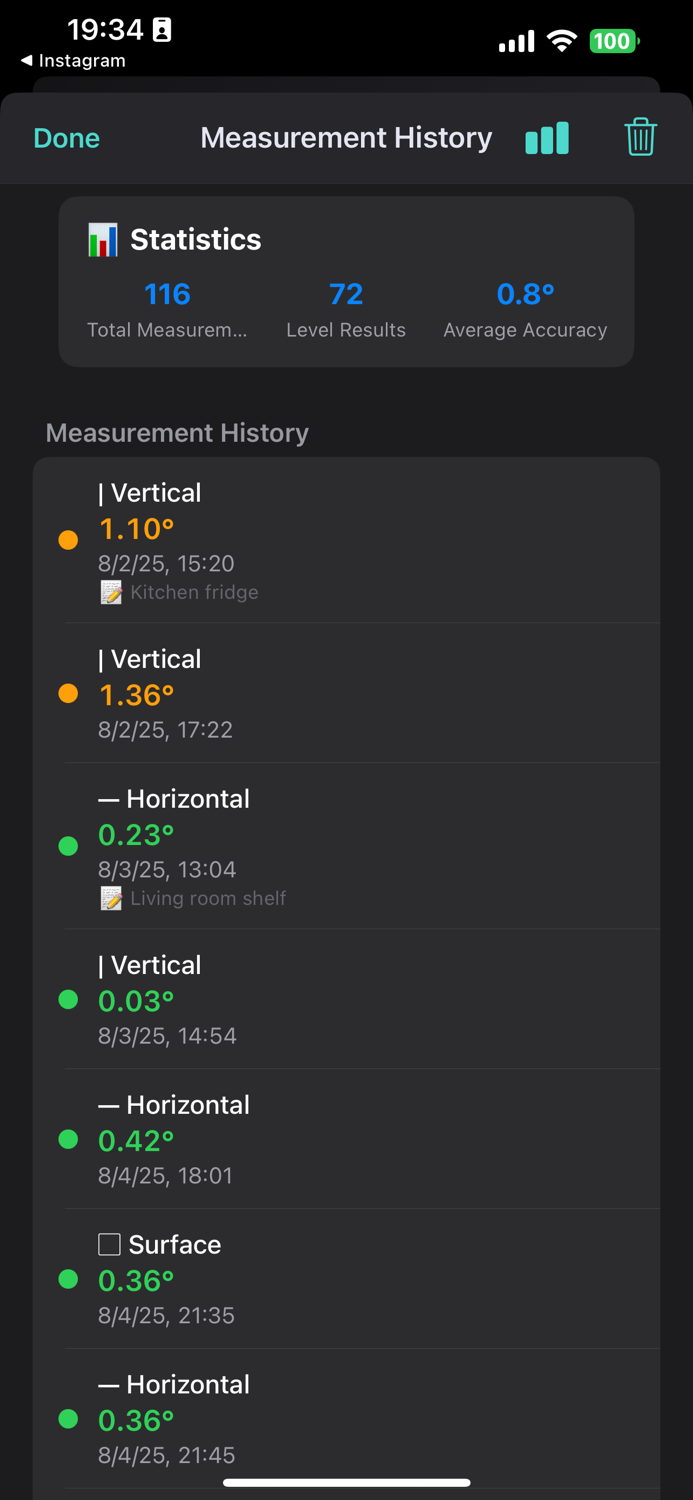Select the 0.36° Surface measurement entry
This screenshot has width=693, height=1500.
coord(346,1279)
